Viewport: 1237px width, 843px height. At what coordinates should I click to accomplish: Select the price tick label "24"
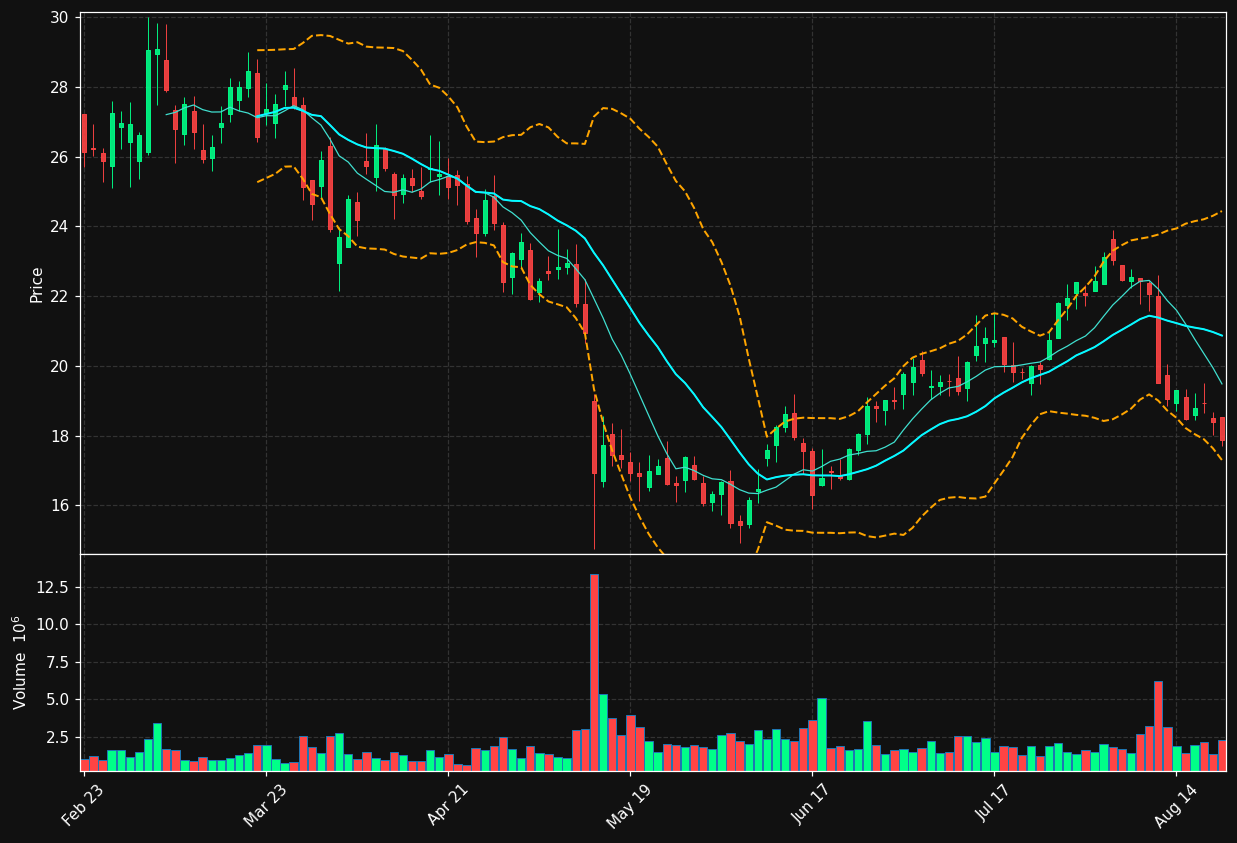(59, 227)
